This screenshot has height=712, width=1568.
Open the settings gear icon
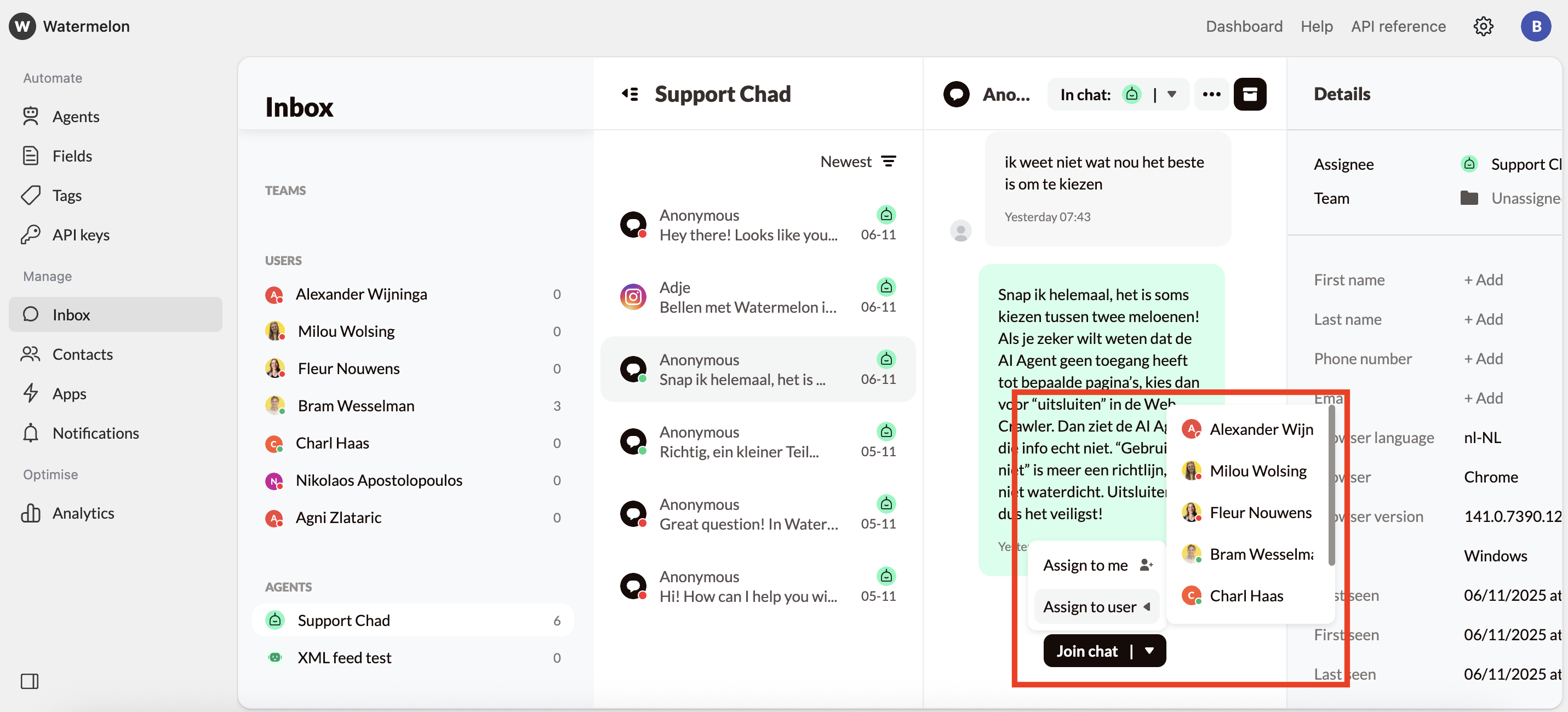[x=1483, y=26]
